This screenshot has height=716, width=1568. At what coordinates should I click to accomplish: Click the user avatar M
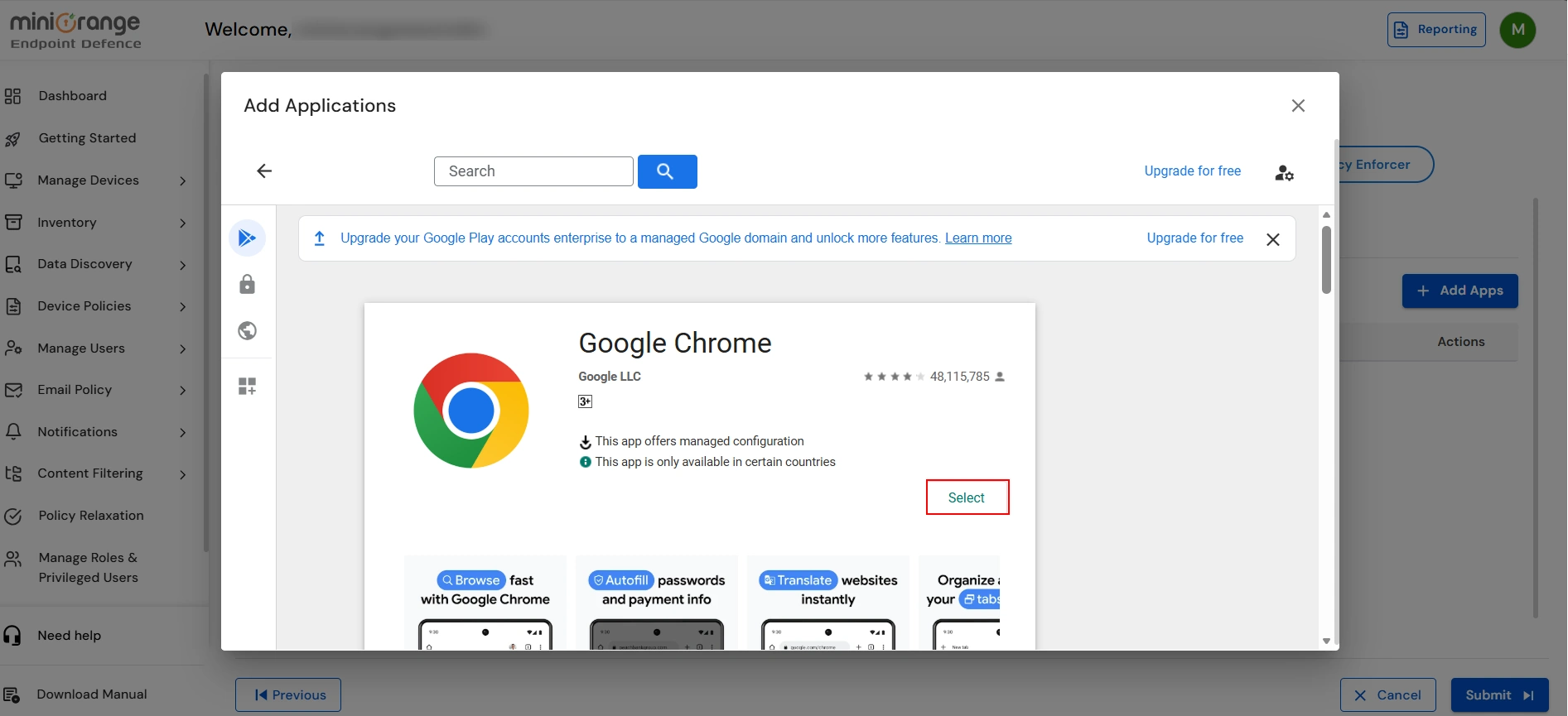coord(1517,30)
